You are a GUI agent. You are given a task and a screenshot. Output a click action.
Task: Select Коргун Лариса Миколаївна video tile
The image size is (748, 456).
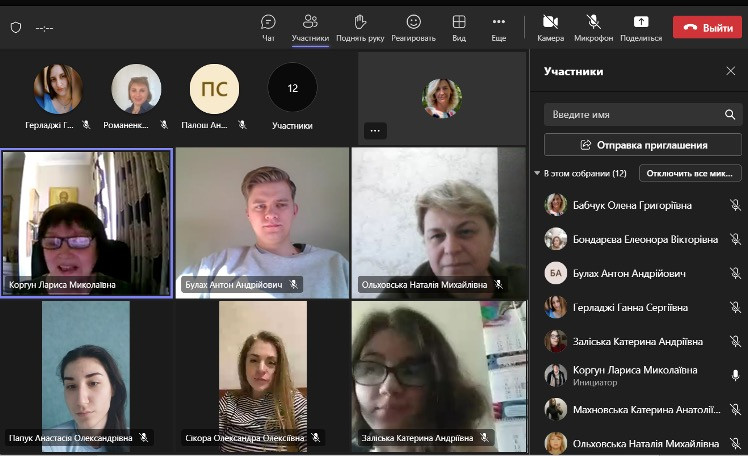87,223
